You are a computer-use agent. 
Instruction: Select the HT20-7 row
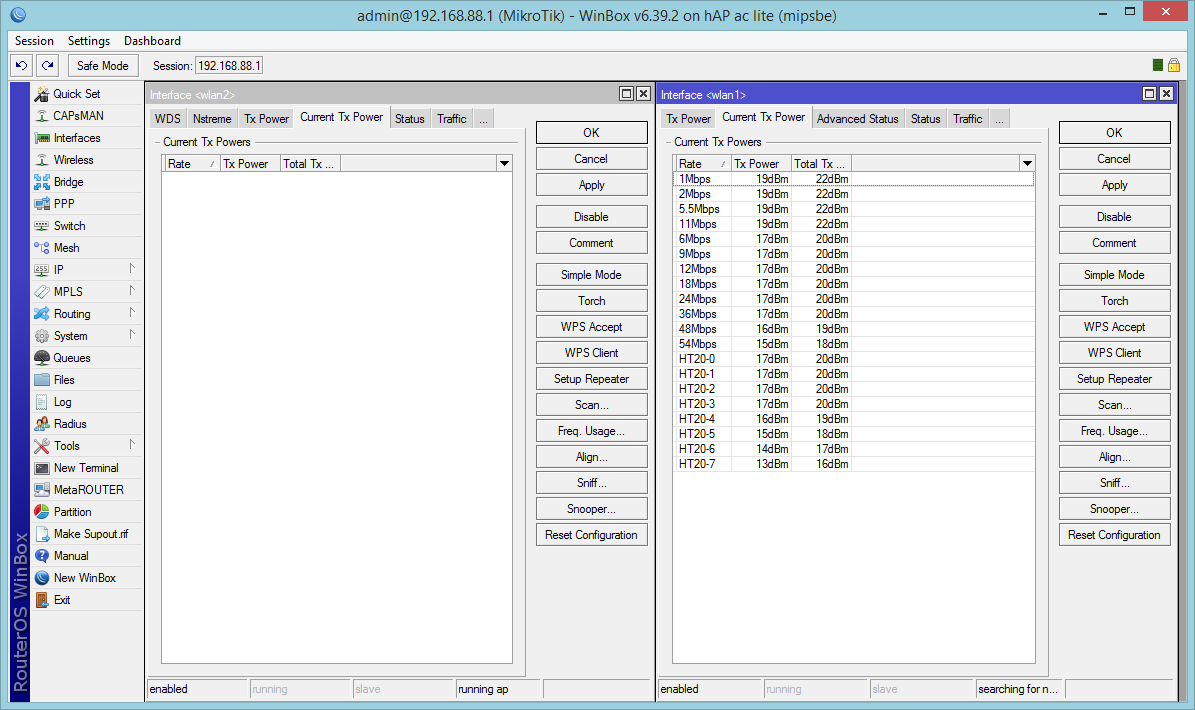[x=854, y=464]
